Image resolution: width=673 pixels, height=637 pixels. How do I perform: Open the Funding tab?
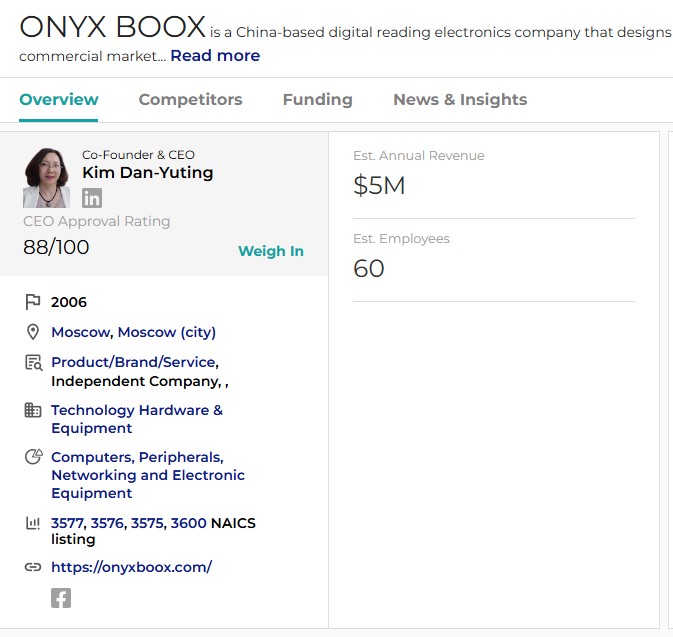(318, 100)
